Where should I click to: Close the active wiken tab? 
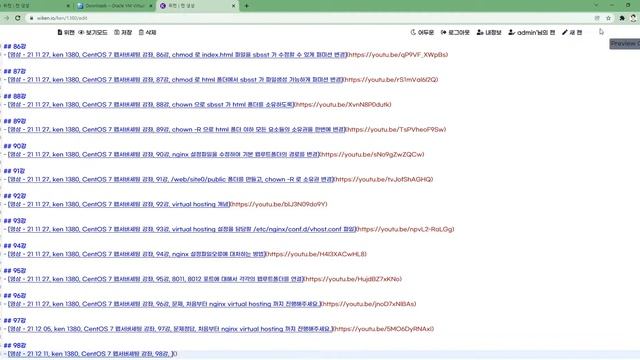click(x=233, y=6)
